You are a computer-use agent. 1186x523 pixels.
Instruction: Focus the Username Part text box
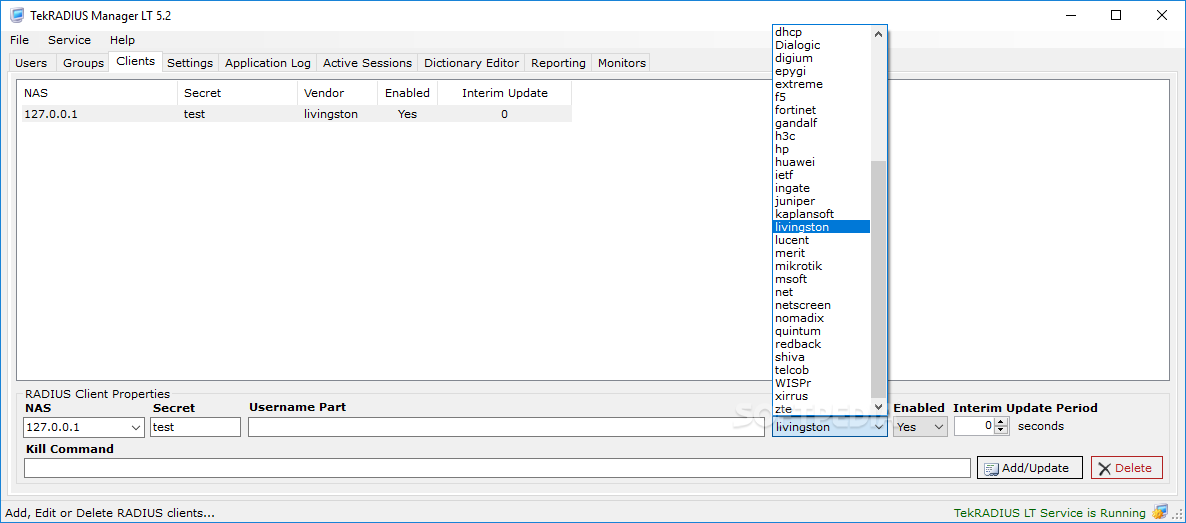click(506, 427)
